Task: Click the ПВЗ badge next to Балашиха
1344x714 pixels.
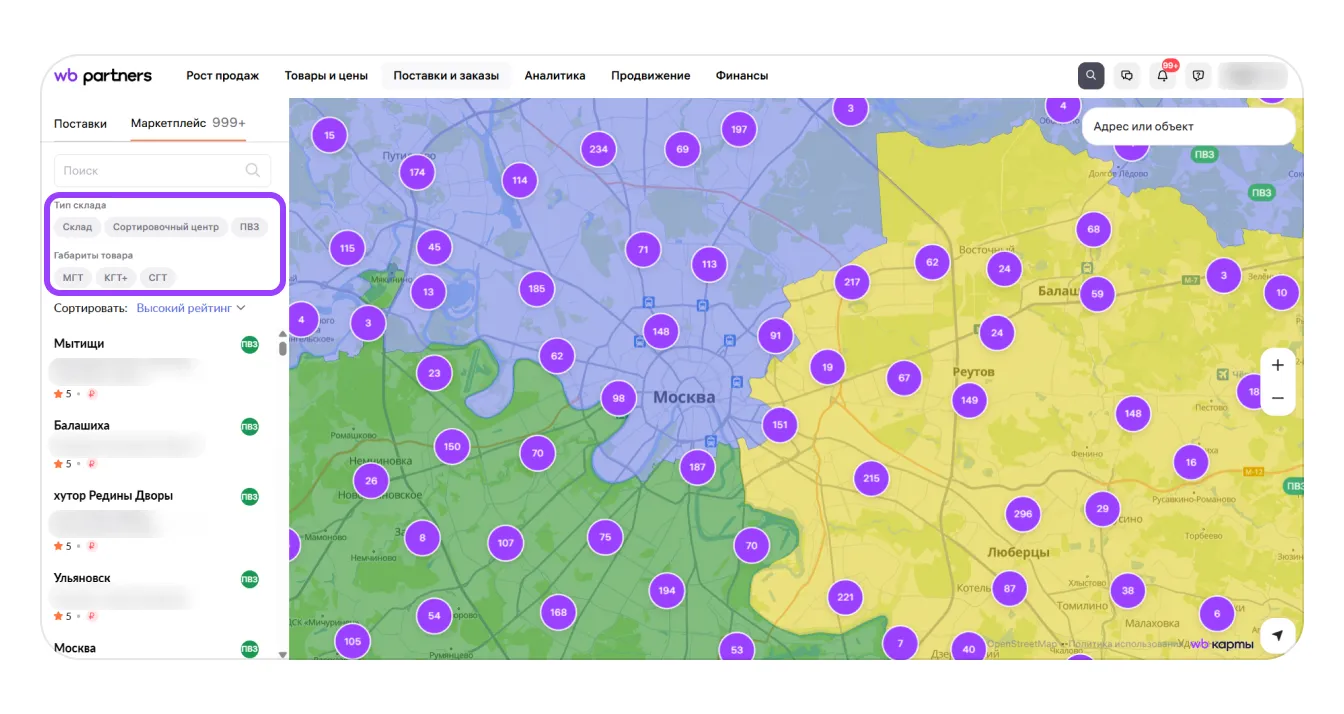Action: point(249,427)
